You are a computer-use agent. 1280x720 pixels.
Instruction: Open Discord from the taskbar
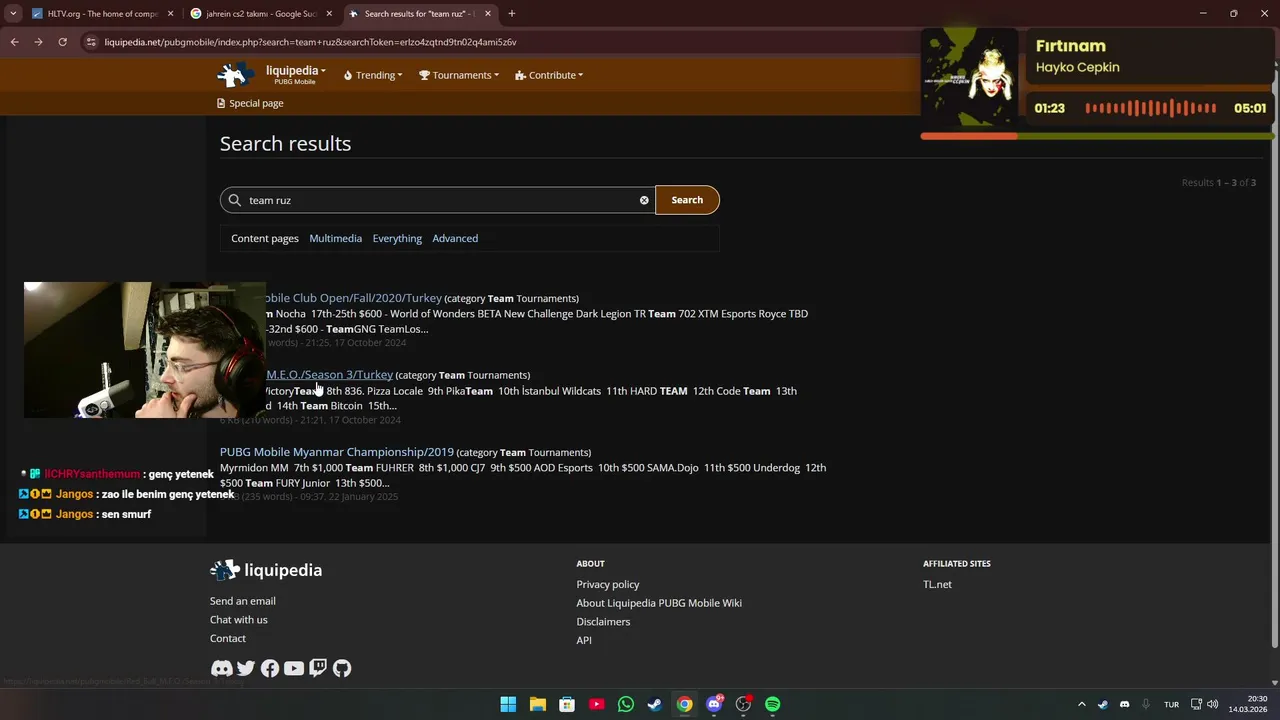[714, 704]
